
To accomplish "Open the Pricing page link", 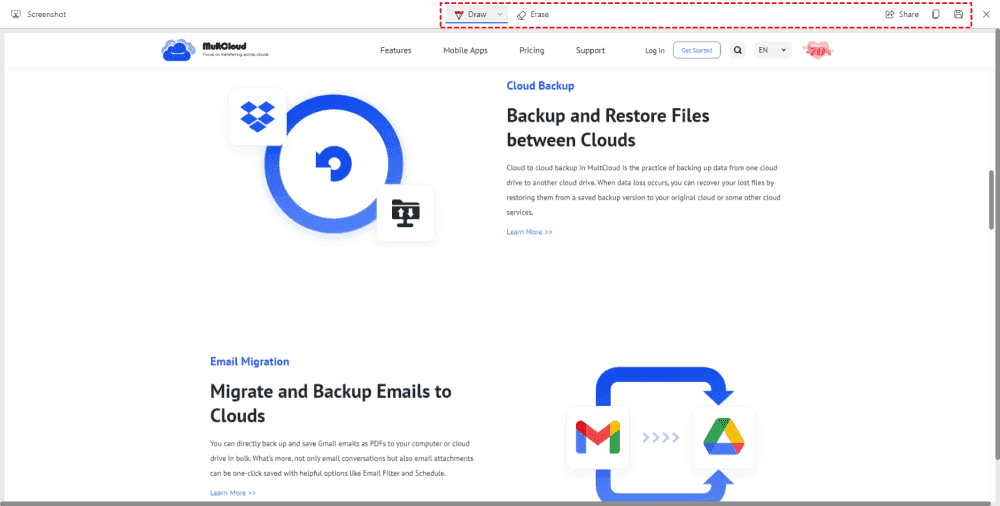I will (532, 50).
